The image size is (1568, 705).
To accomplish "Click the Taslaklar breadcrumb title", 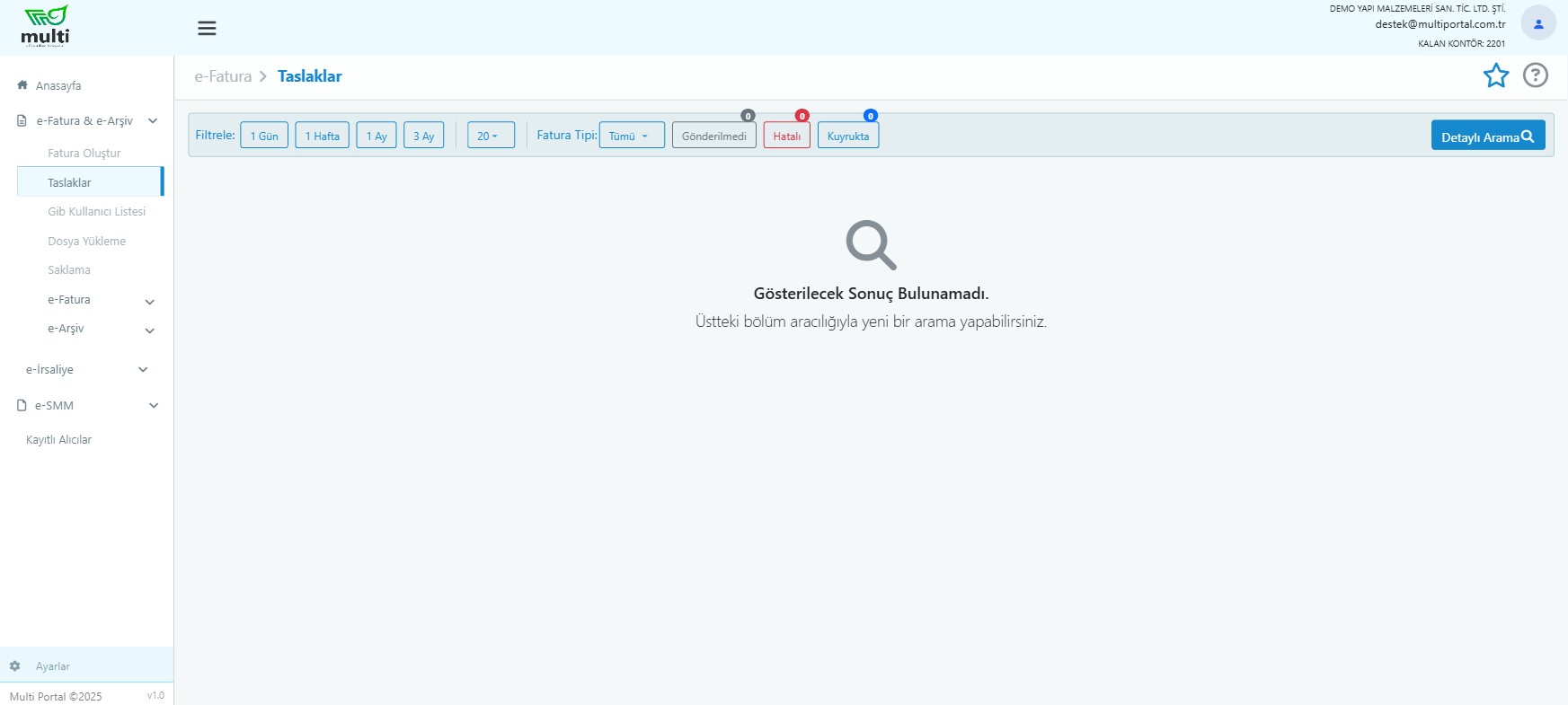I will [x=310, y=76].
